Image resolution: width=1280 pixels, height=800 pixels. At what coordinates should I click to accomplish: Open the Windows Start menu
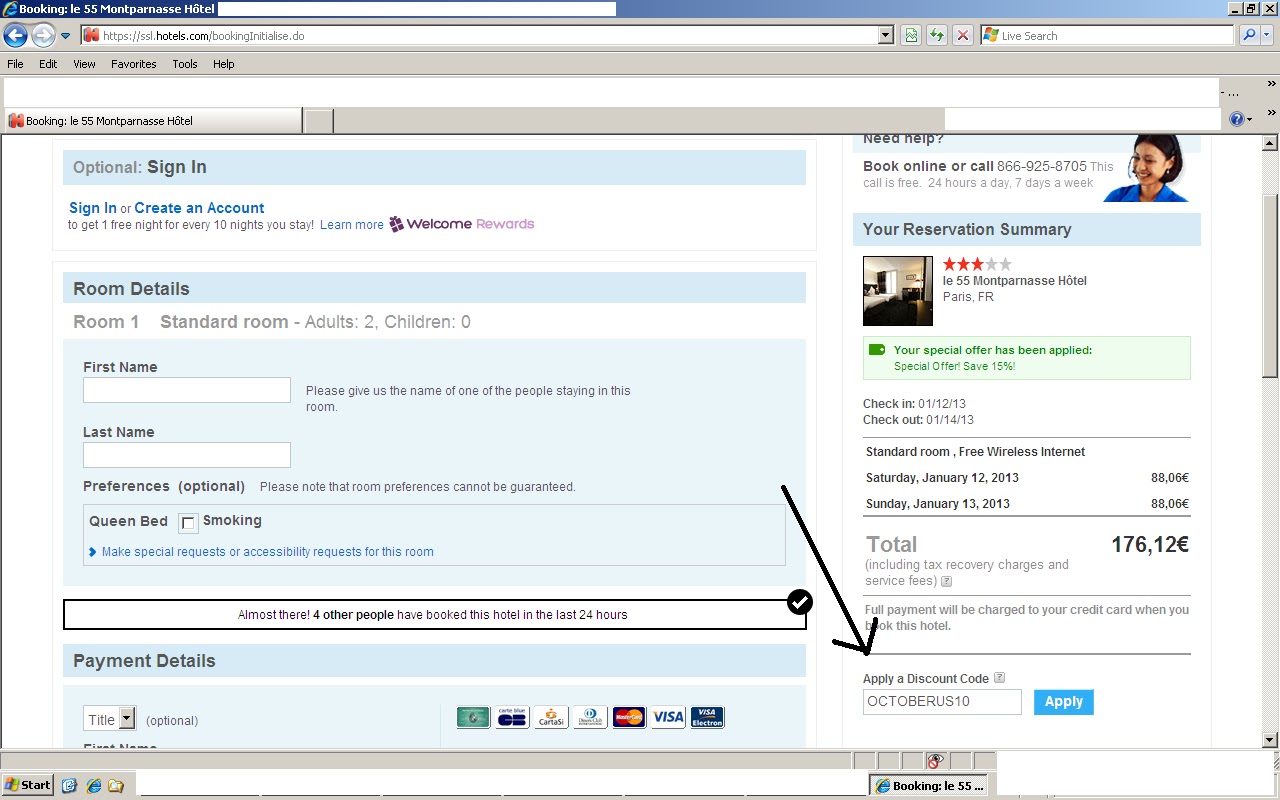click(x=27, y=785)
